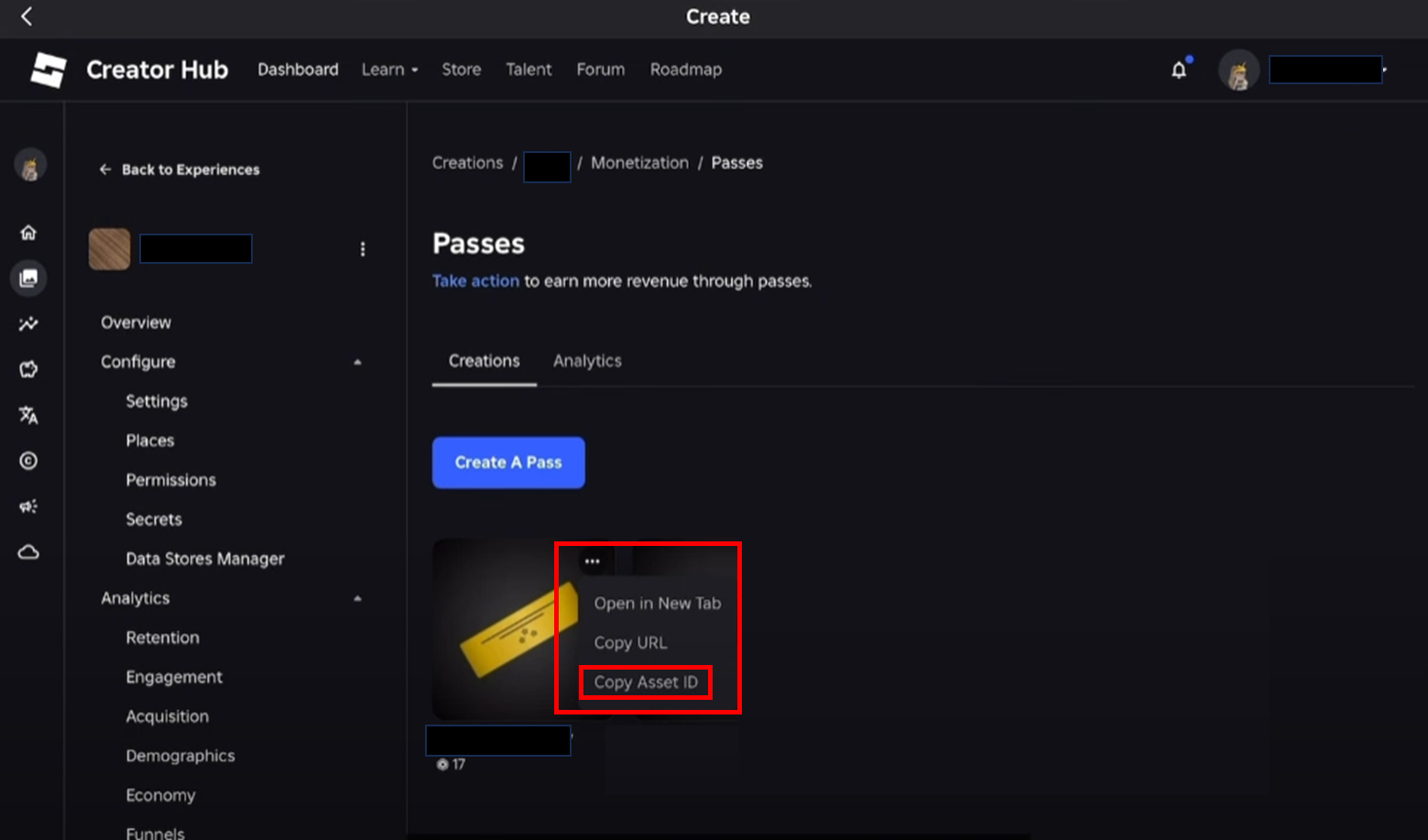This screenshot has width=1428, height=840.
Task: Collapse the Analytics section in sidebar
Action: (357, 599)
